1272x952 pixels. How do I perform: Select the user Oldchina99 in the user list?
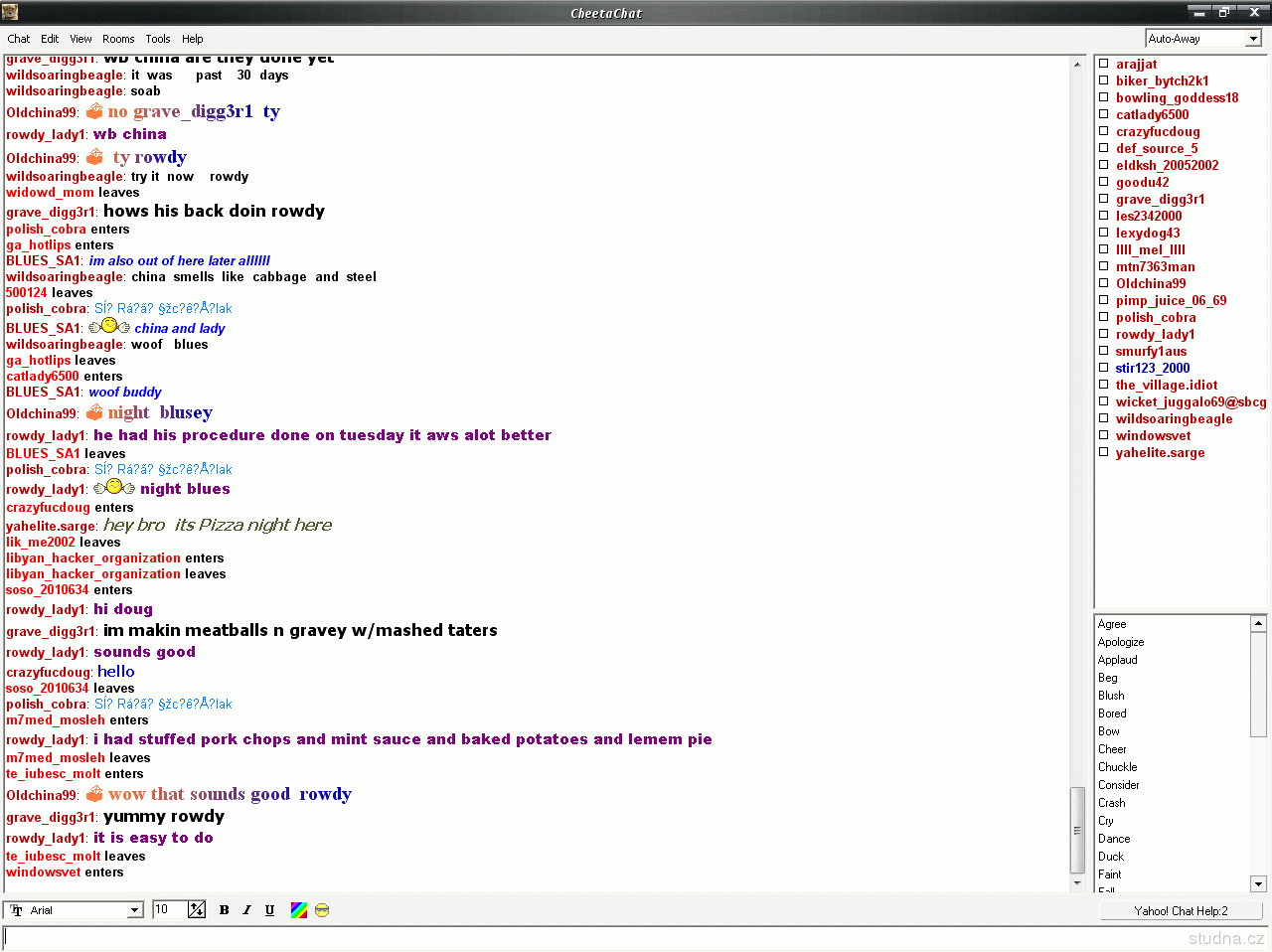point(1150,283)
